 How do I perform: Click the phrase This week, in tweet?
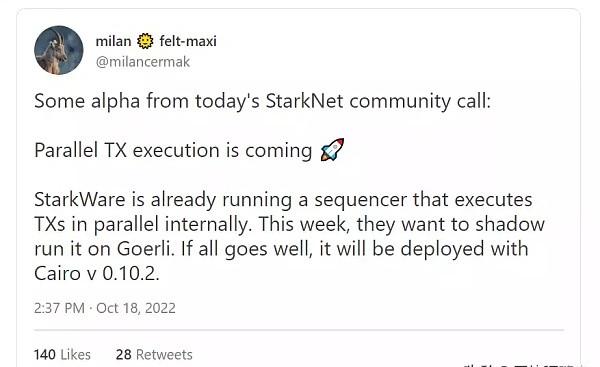point(304,224)
